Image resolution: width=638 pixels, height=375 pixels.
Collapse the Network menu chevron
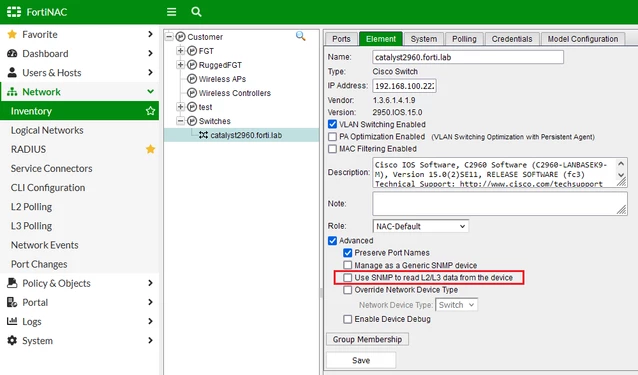point(150,92)
